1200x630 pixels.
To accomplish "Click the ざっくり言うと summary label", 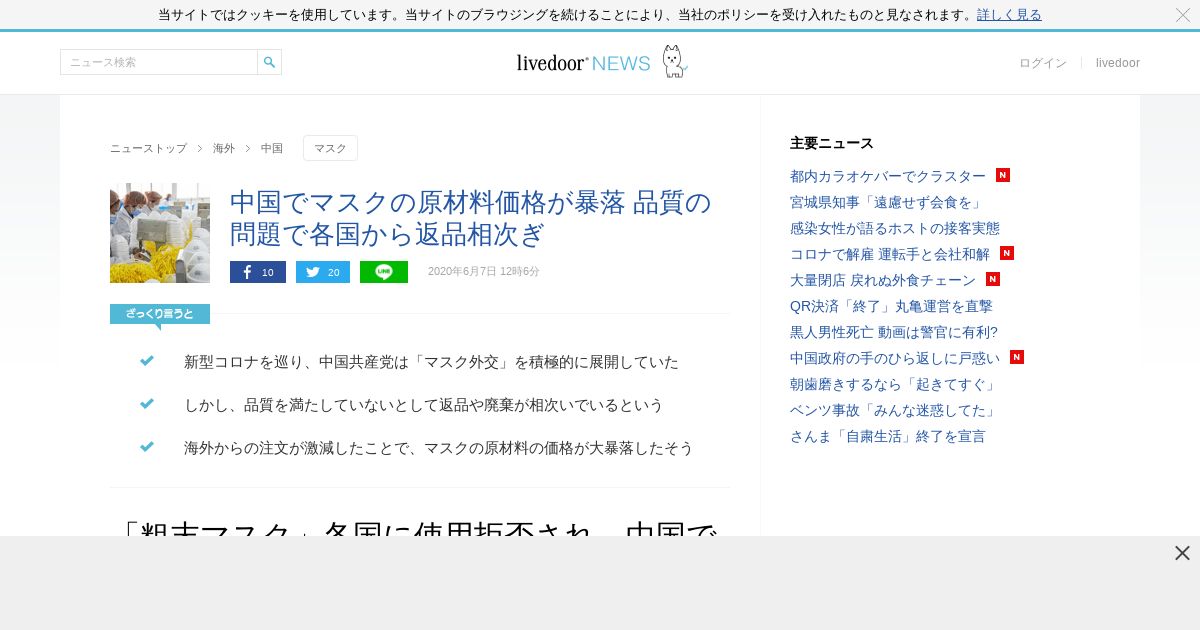I will (x=160, y=314).
